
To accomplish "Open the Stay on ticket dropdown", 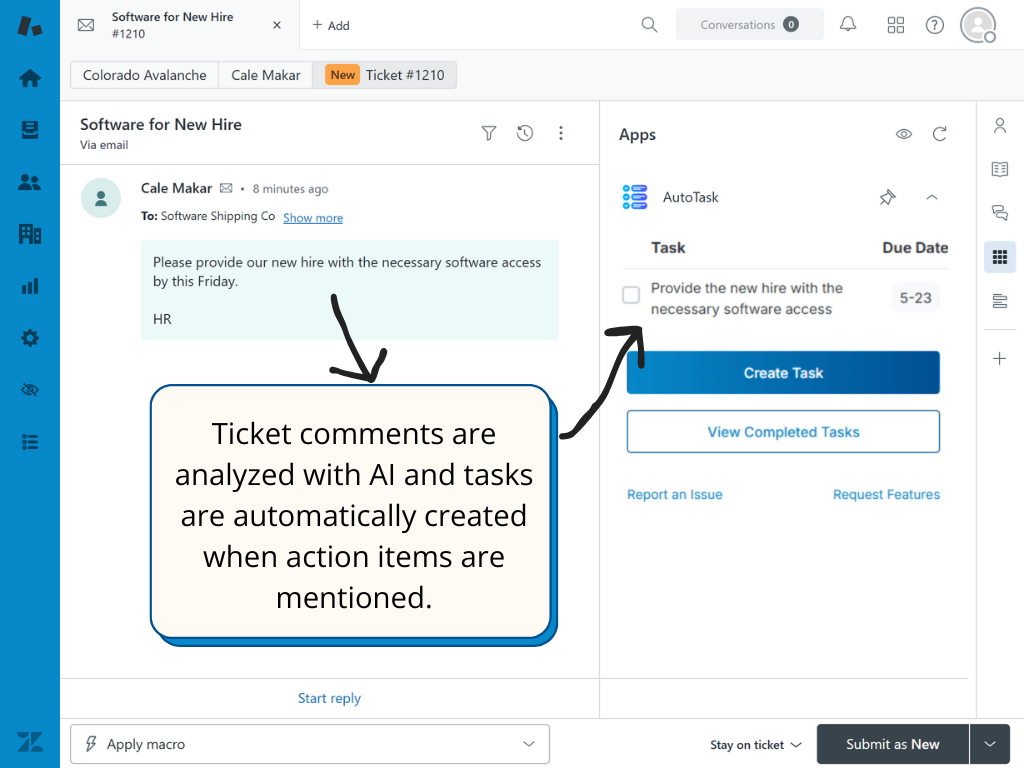I will tap(756, 745).
